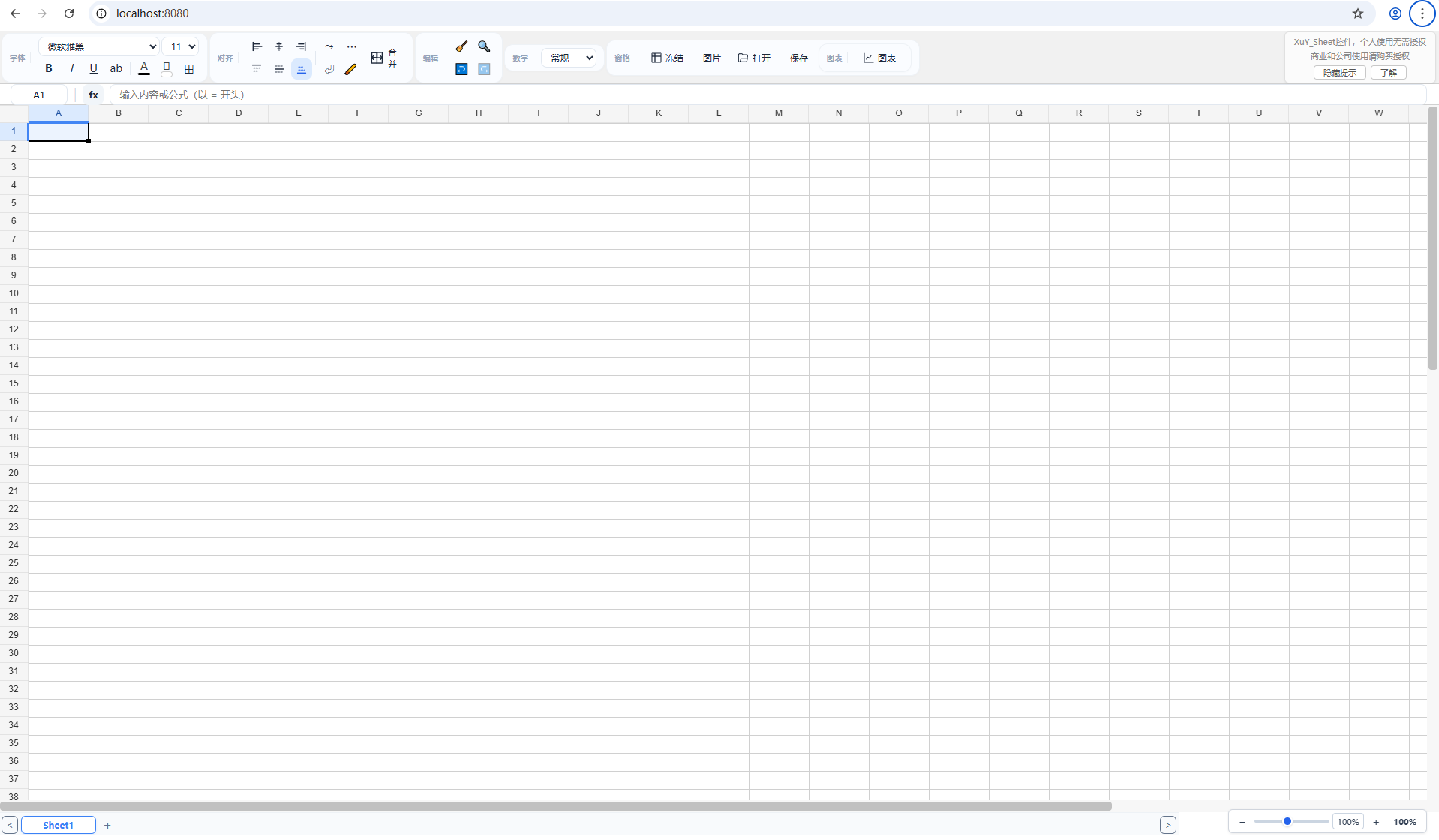Select the Sheet1 tab

(x=58, y=825)
